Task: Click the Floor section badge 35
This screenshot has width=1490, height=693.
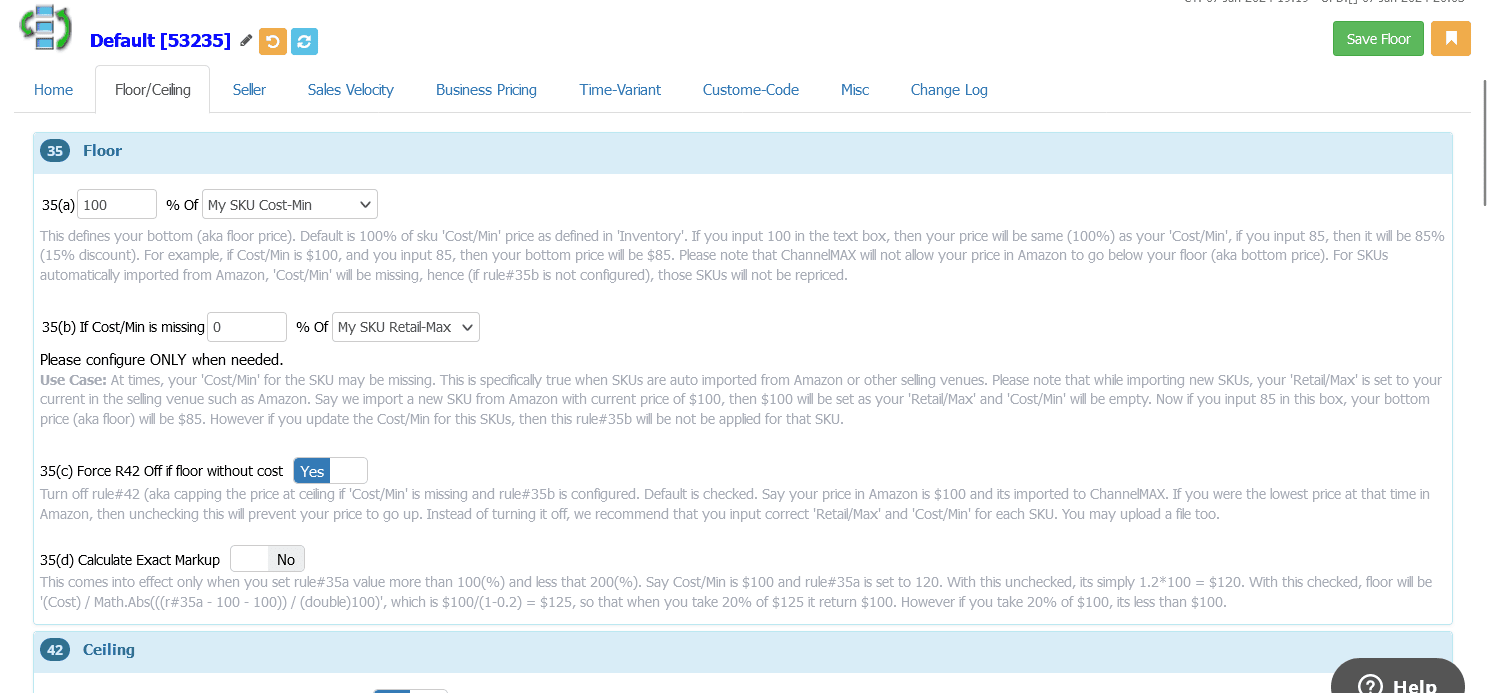Action: tap(55, 150)
